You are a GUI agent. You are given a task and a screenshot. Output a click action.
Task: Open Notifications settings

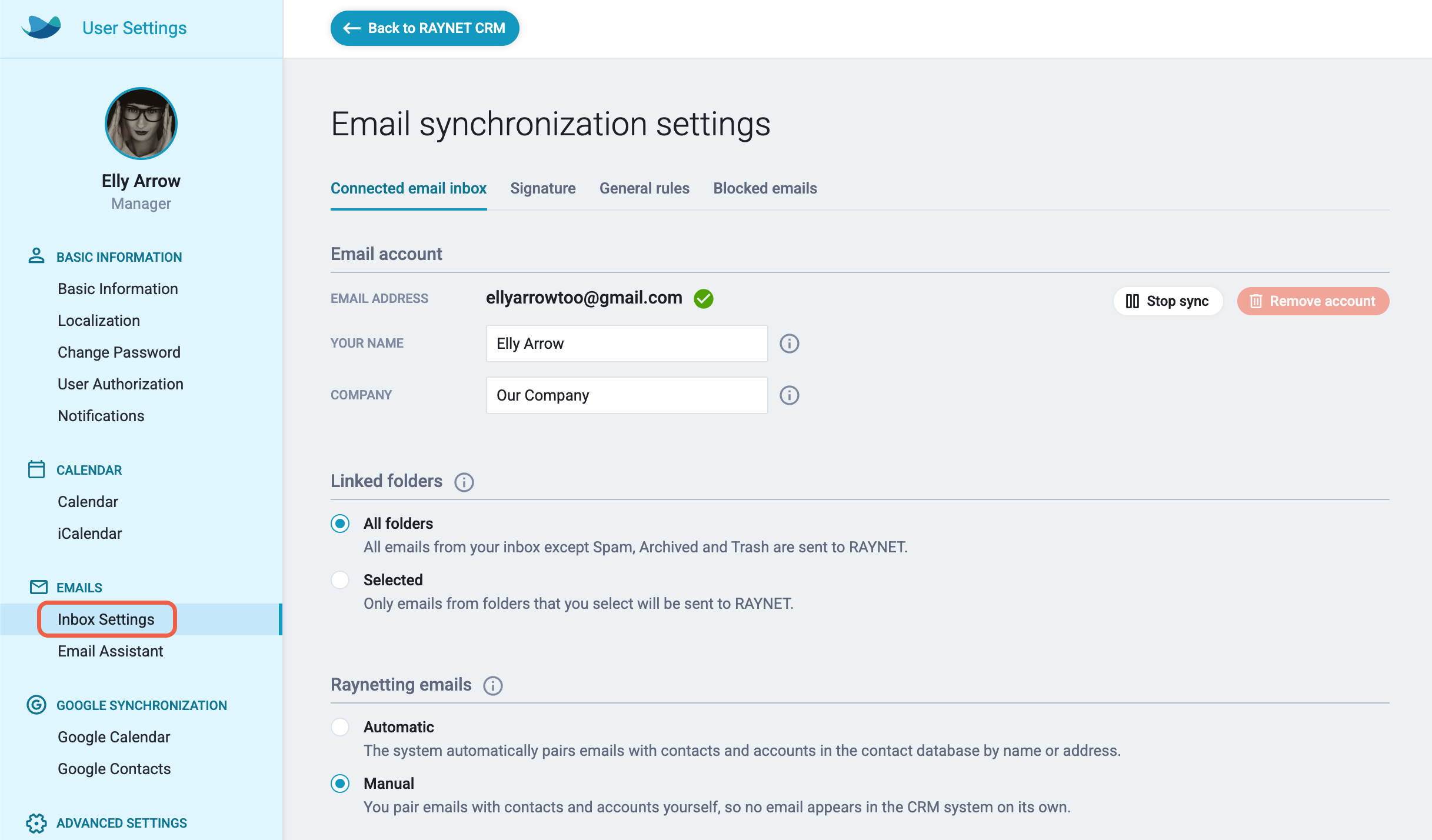(x=101, y=416)
